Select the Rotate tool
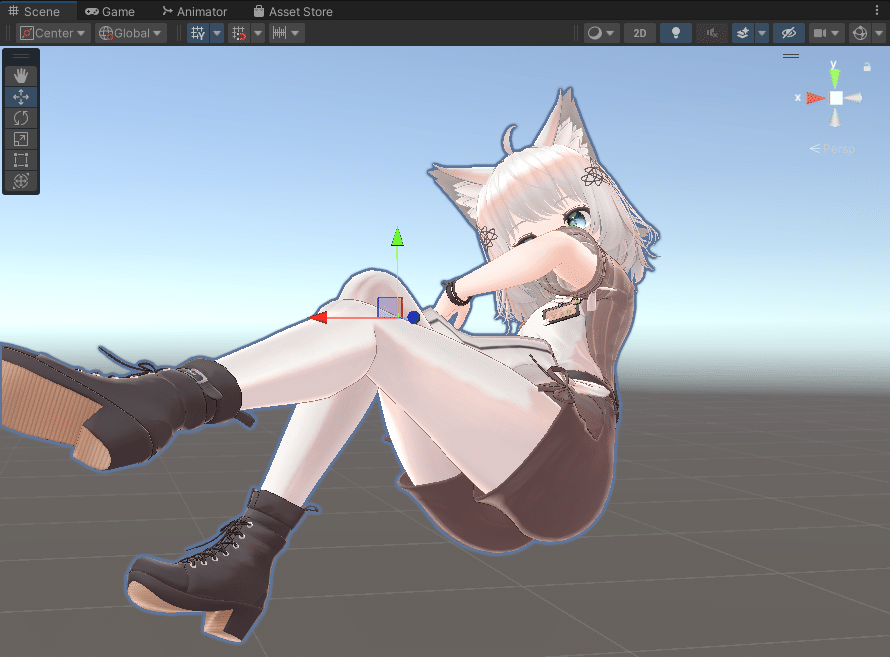890x657 pixels. [20, 117]
